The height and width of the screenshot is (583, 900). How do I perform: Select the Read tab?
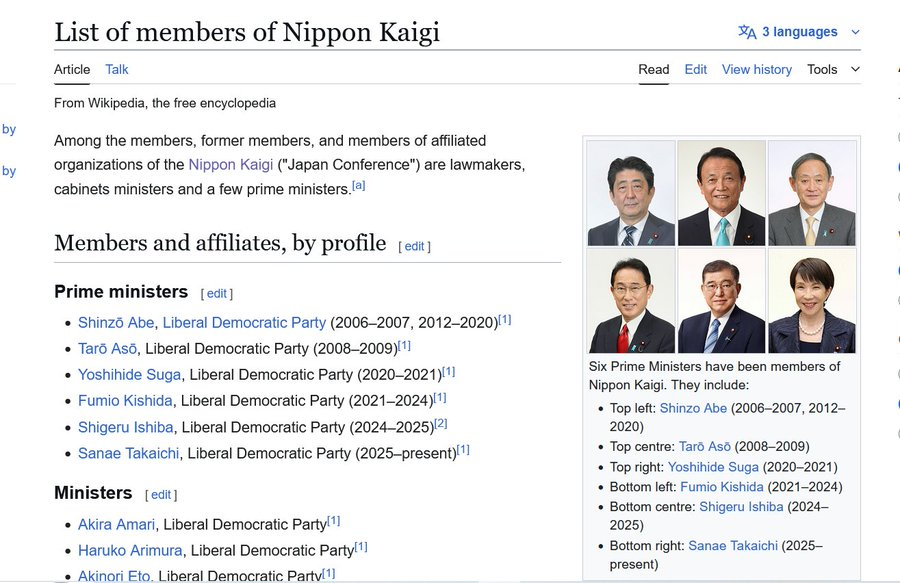(x=654, y=69)
